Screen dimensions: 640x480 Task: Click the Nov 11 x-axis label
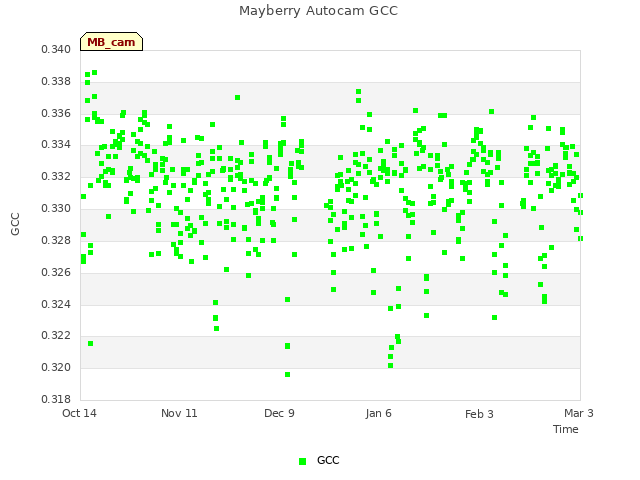[179, 413]
